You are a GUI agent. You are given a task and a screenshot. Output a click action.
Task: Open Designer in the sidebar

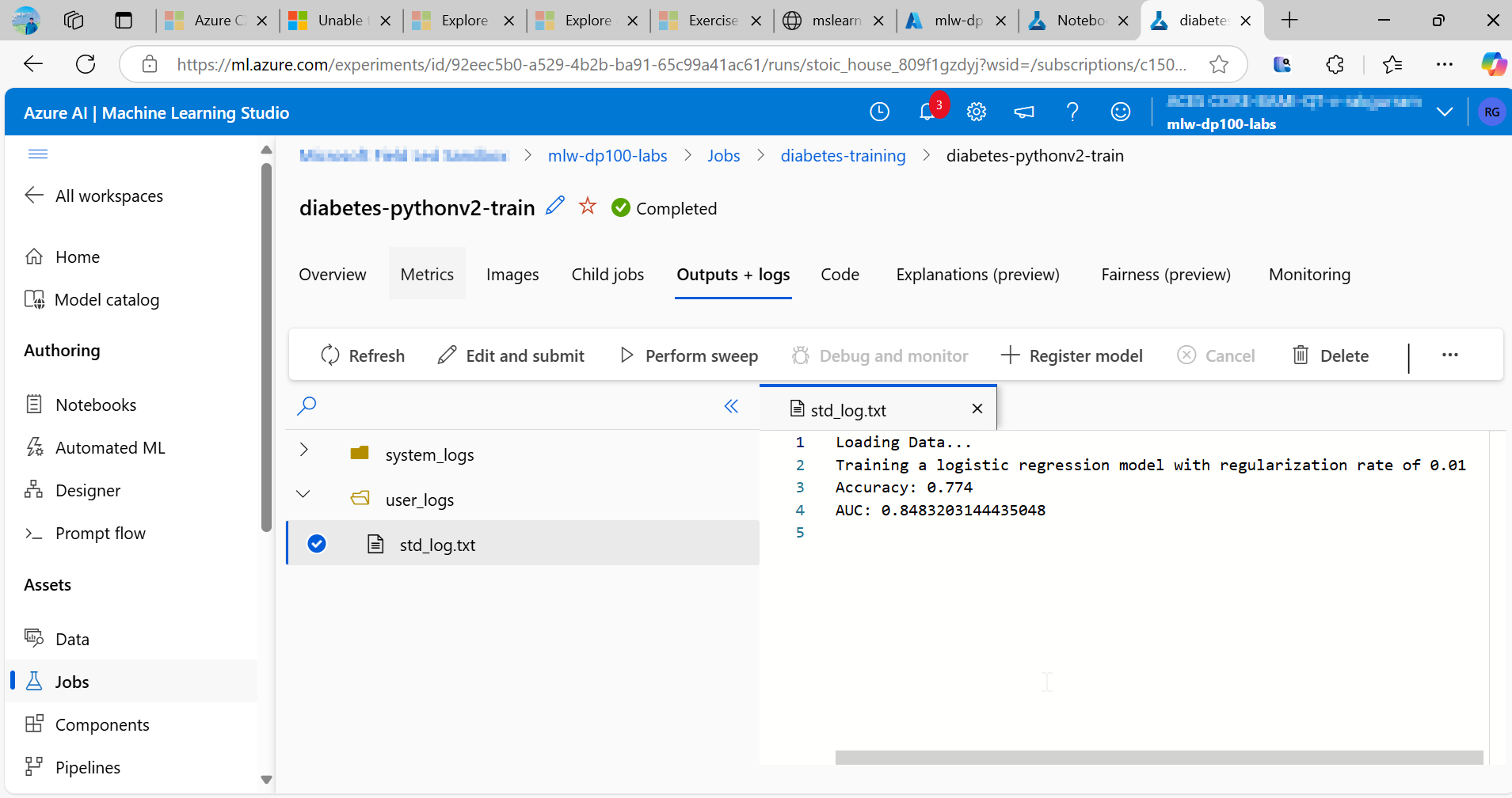[73, 490]
